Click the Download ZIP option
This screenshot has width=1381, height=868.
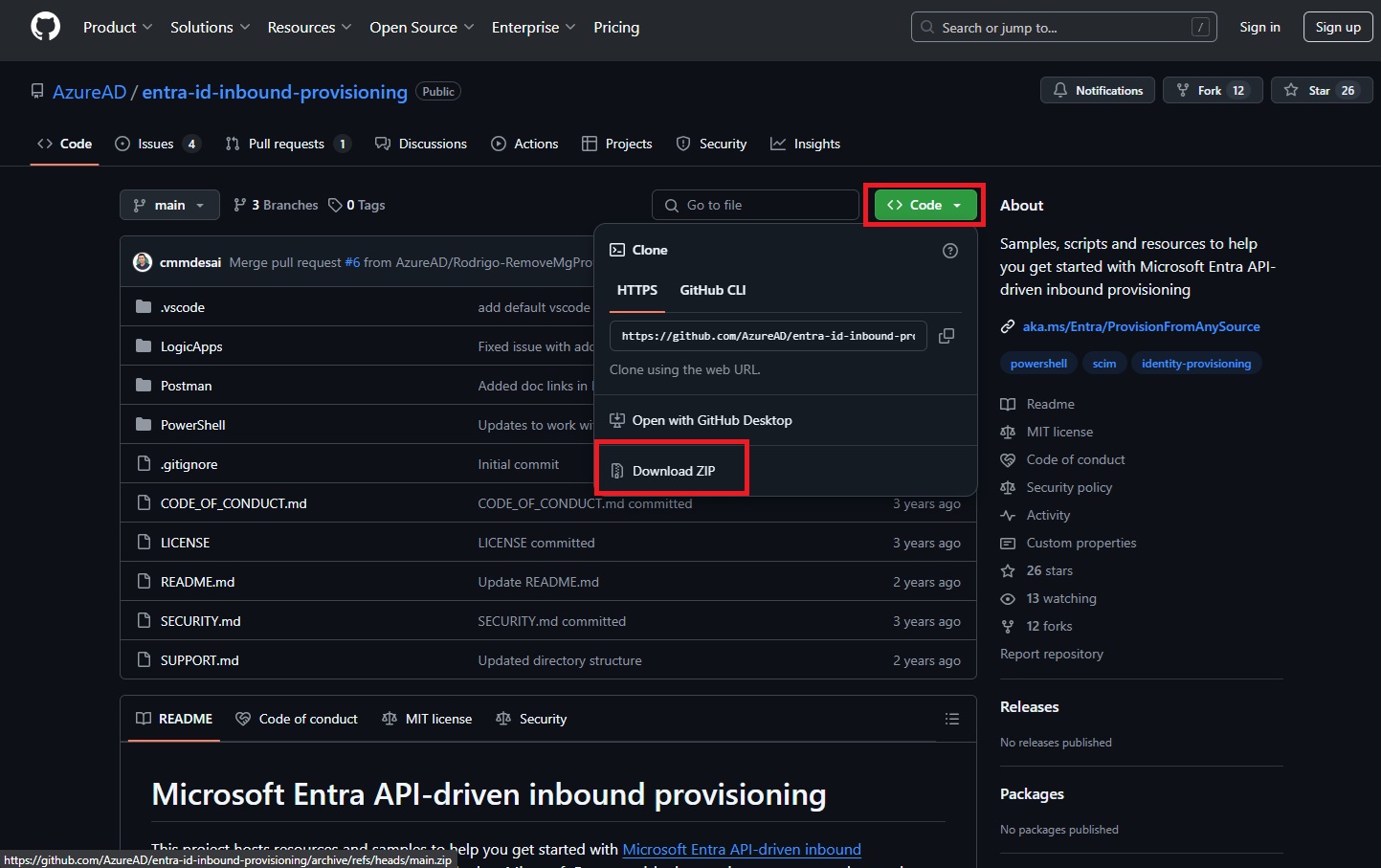(672, 470)
